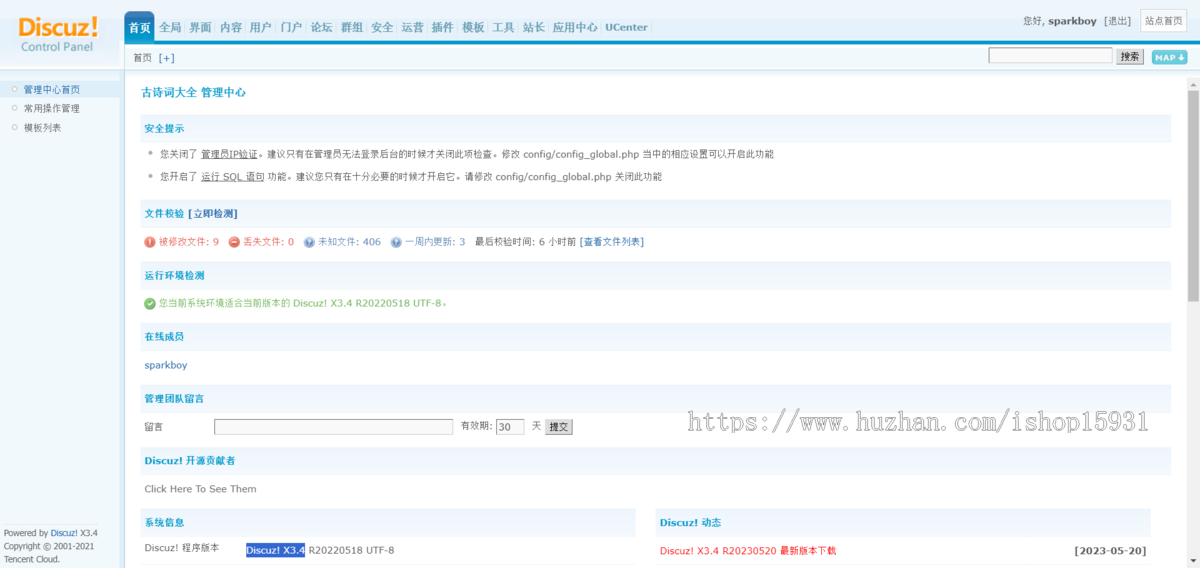Select 常用操作管理 in sidebar
The width and height of the screenshot is (1200, 568).
click(51, 108)
